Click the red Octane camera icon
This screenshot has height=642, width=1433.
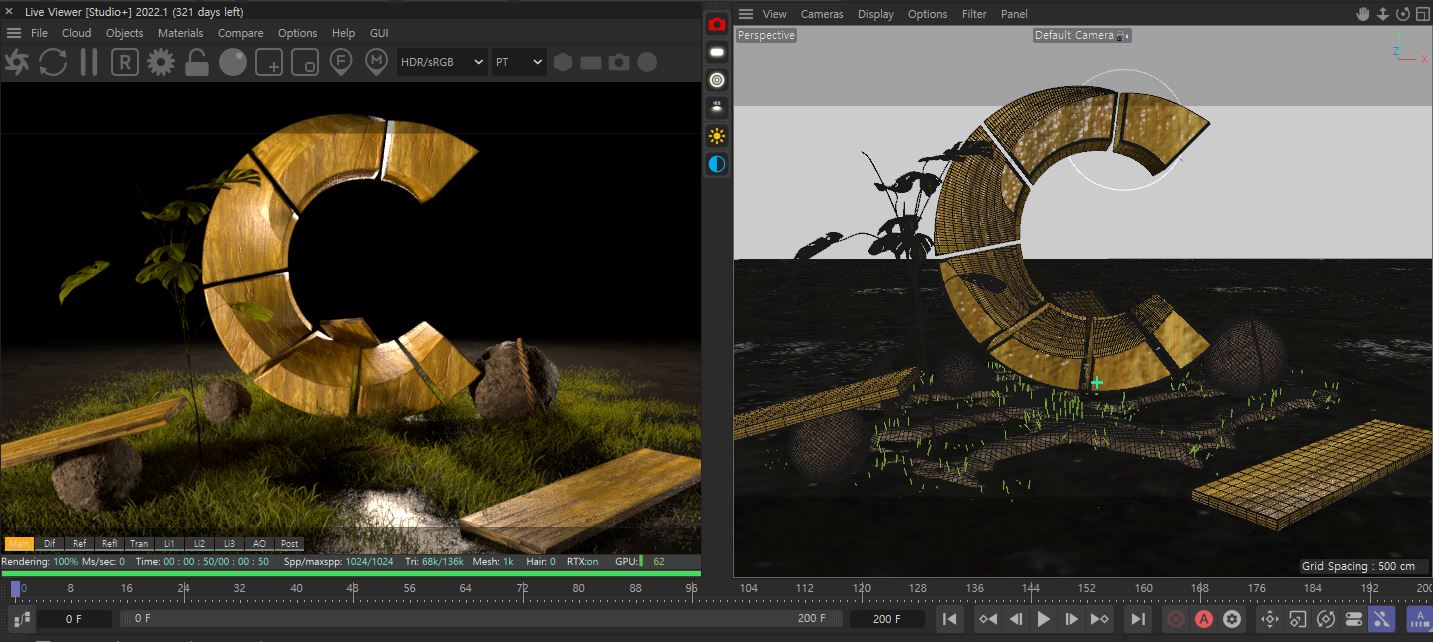pyautogui.click(x=717, y=24)
